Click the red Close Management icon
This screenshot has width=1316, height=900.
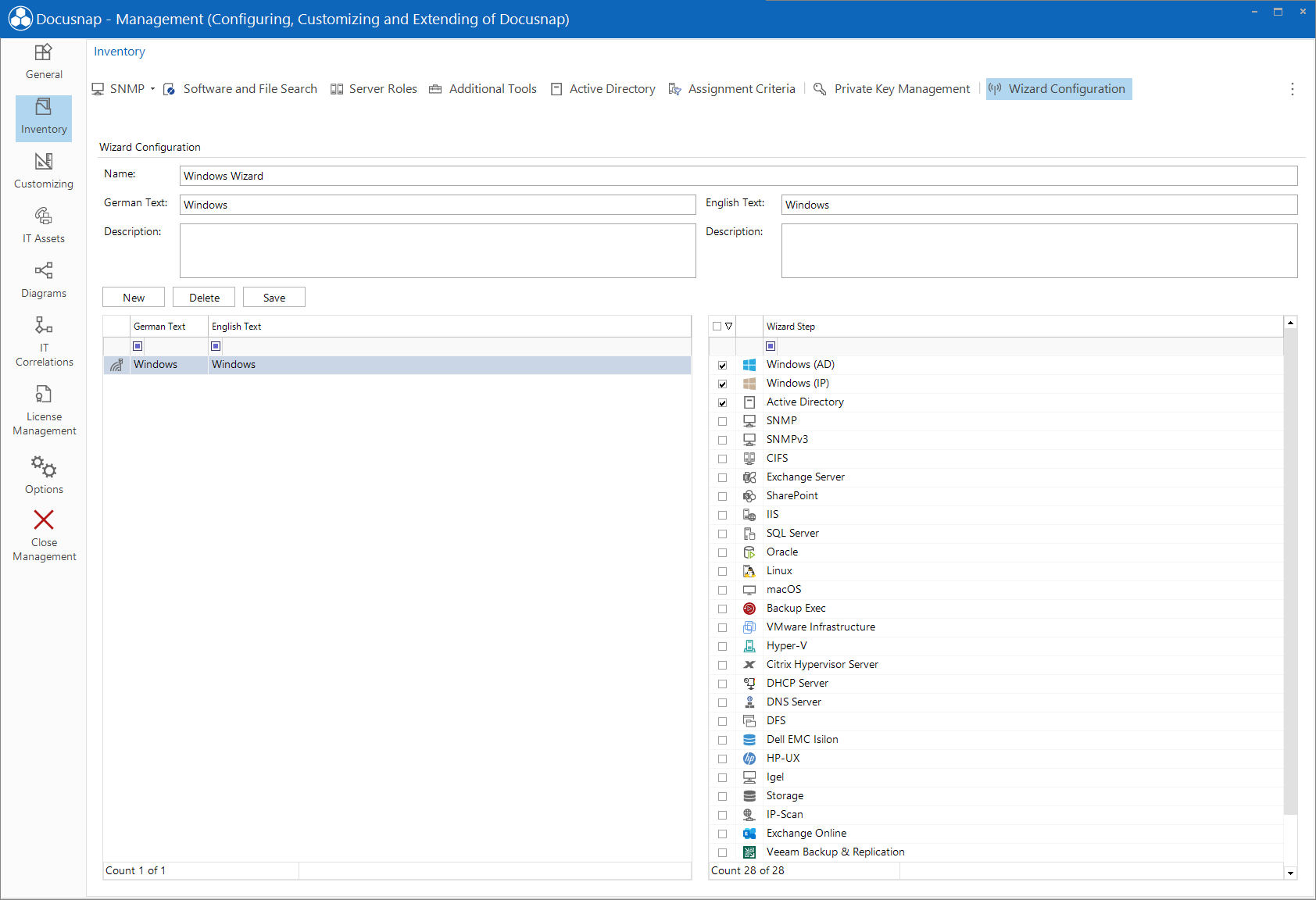44,520
